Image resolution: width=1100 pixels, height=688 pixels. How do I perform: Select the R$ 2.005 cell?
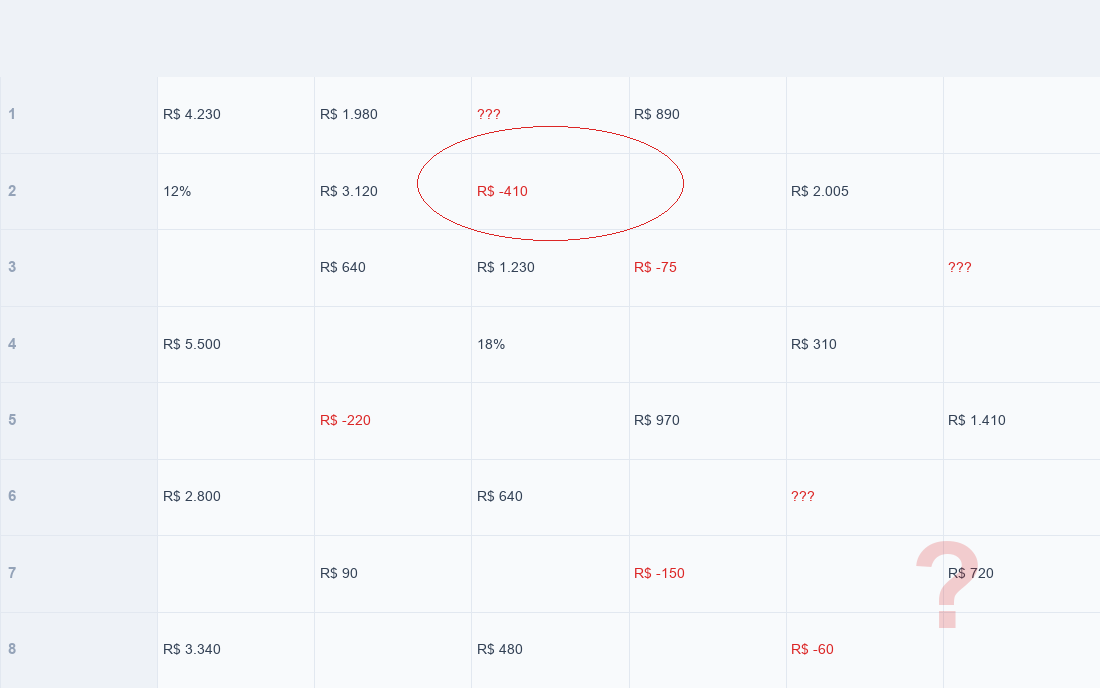pos(864,191)
